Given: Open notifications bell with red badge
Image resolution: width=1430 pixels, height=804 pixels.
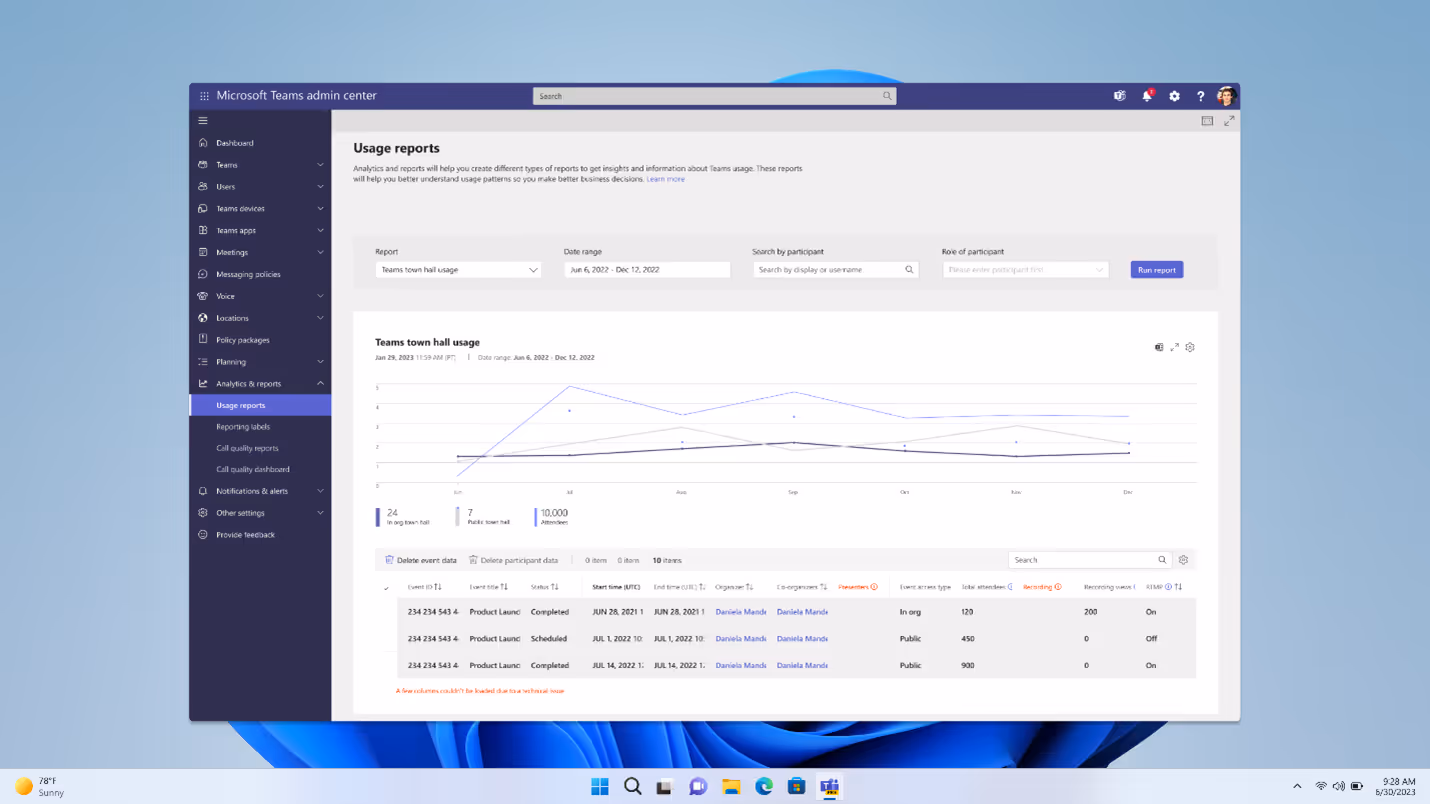Looking at the screenshot, I should [x=1147, y=96].
